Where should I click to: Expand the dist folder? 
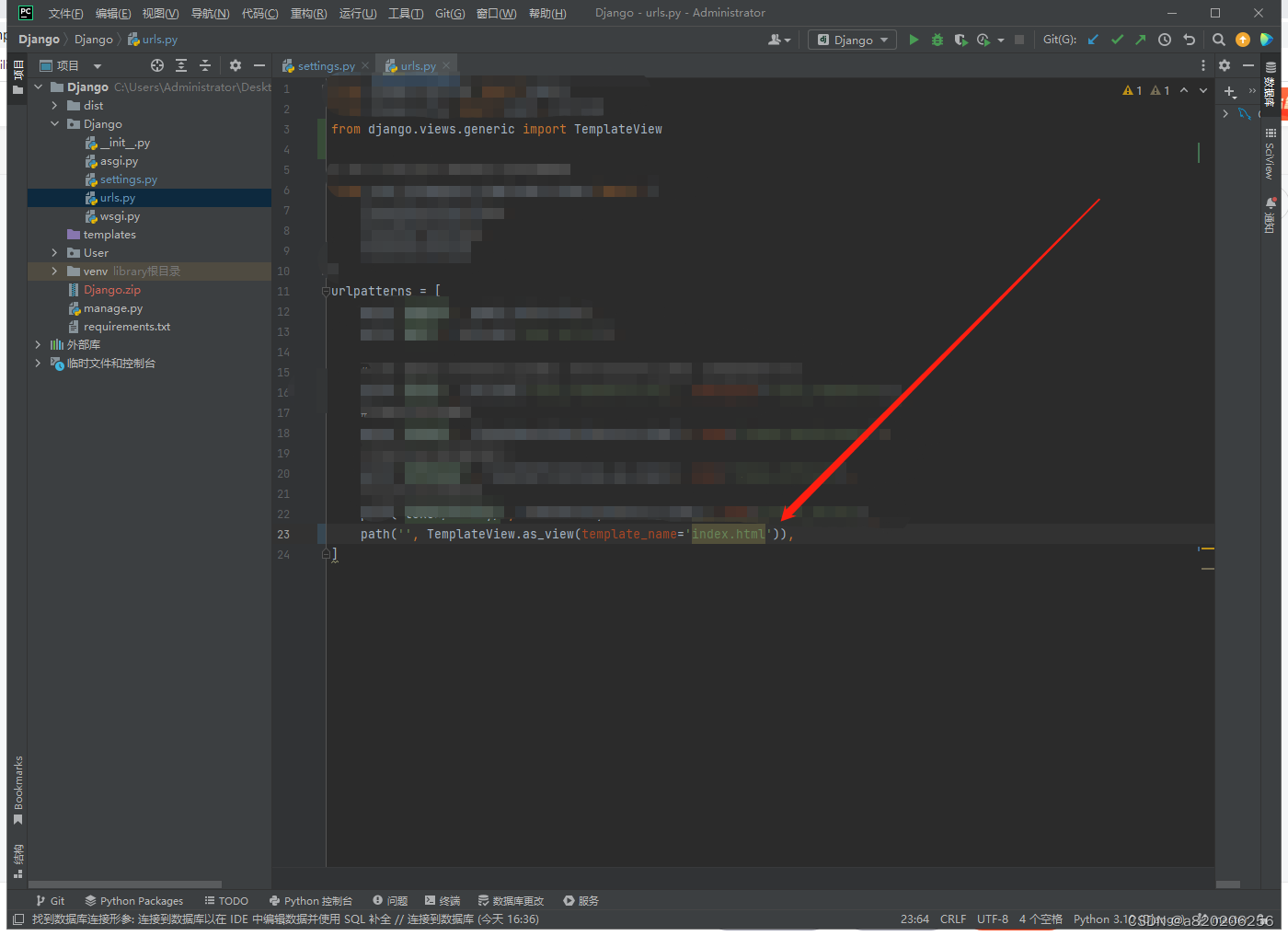click(x=54, y=105)
